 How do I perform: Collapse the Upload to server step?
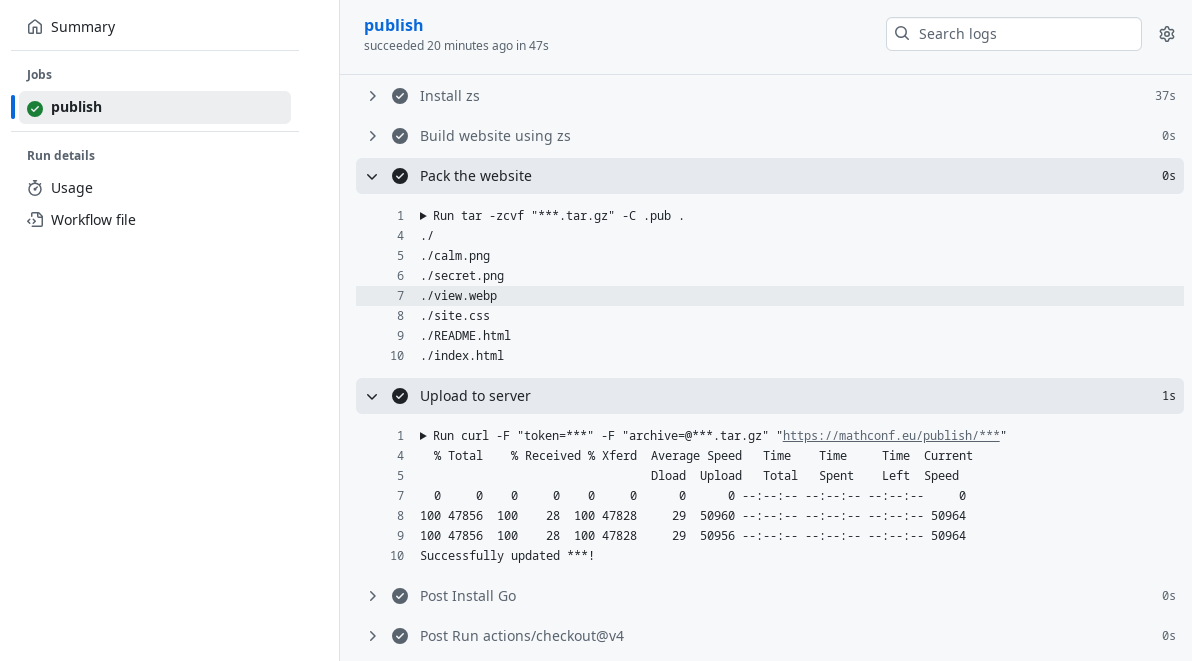click(x=372, y=396)
